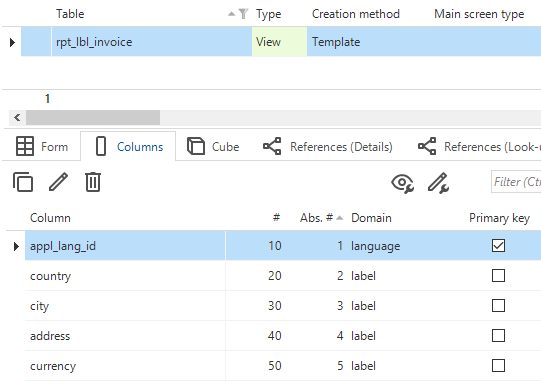Select the rpt_lbl_invoice table cell
The height and width of the screenshot is (387, 541).
pyautogui.click(x=152, y=42)
